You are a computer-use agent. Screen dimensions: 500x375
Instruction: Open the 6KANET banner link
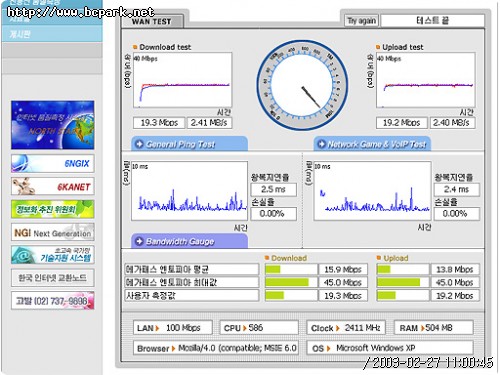pos(53,186)
